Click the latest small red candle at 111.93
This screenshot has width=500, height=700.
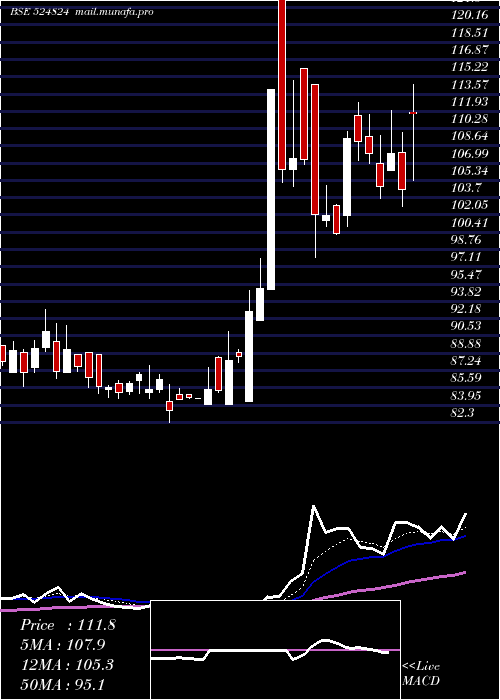tap(413, 113)
